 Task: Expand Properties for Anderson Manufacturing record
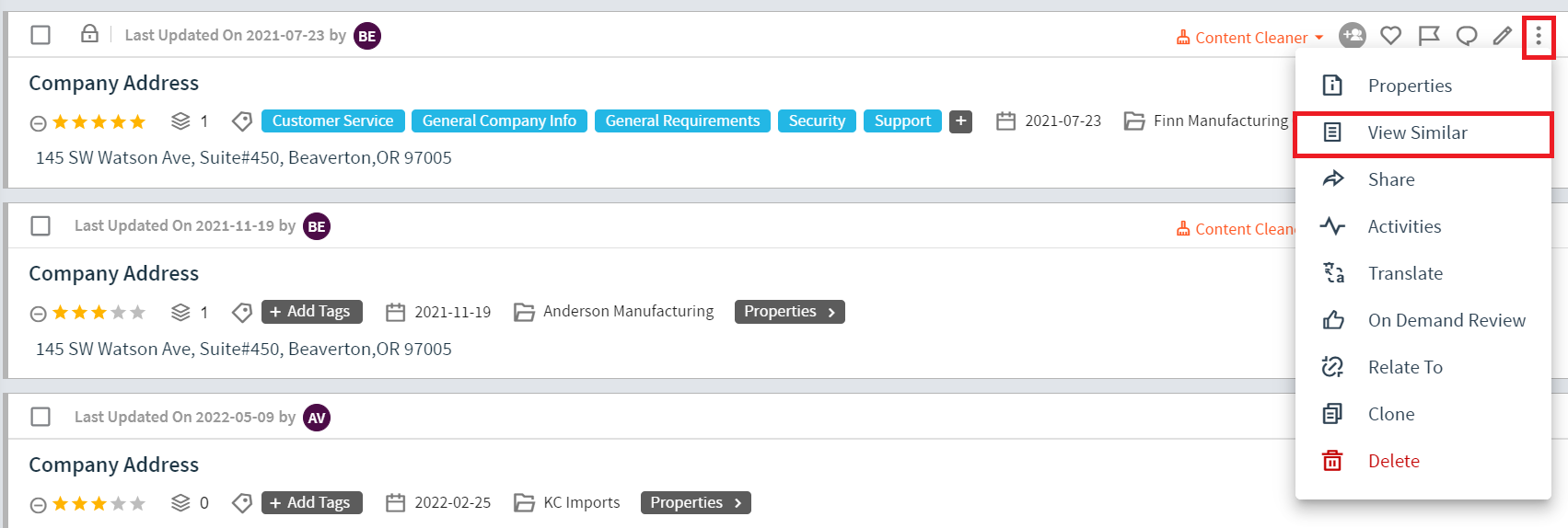789,312
